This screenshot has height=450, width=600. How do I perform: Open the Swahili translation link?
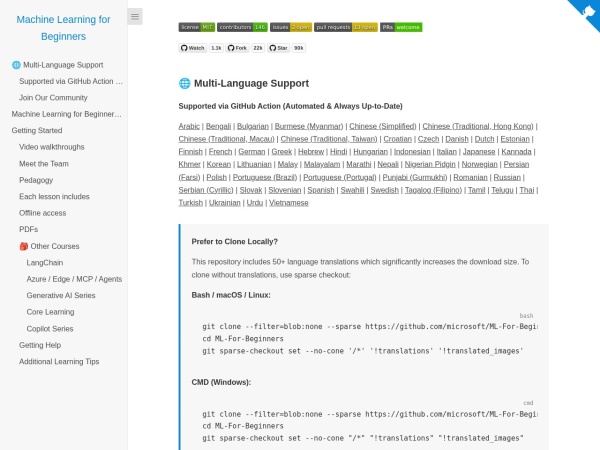(352, 190)
